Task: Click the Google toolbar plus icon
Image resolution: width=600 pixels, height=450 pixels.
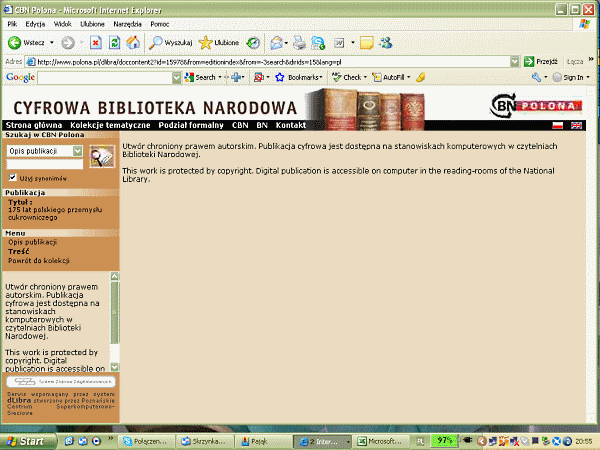Action: pyautogui.click(x=236, y=77)
